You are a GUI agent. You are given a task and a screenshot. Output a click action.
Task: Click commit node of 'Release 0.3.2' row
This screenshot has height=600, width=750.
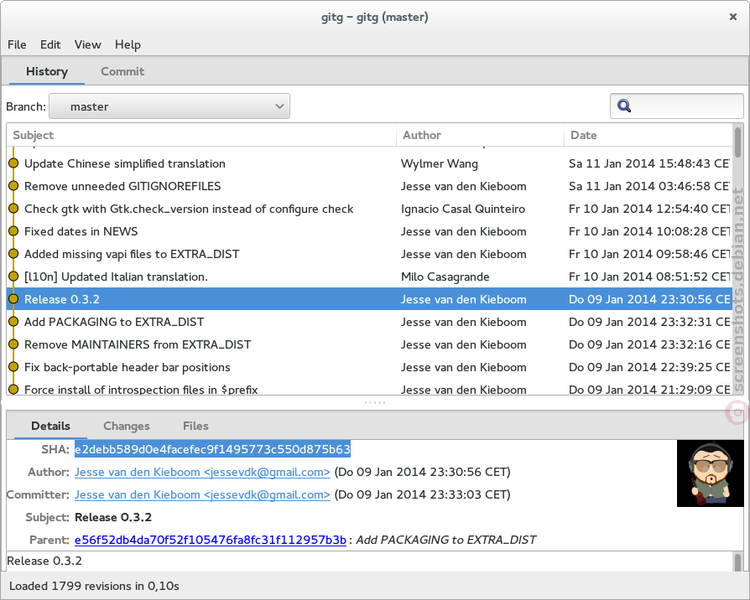click(13, 299)
